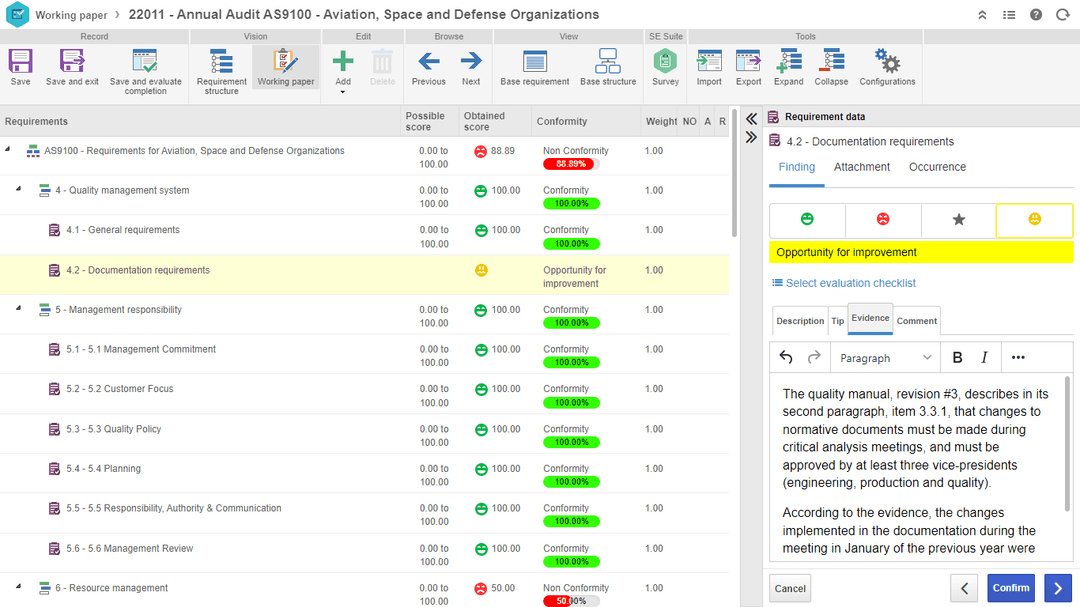This screenshot has height=607, width=1080.
Task: Open the SE Suite Survey icon
Action: pos(665,61)
